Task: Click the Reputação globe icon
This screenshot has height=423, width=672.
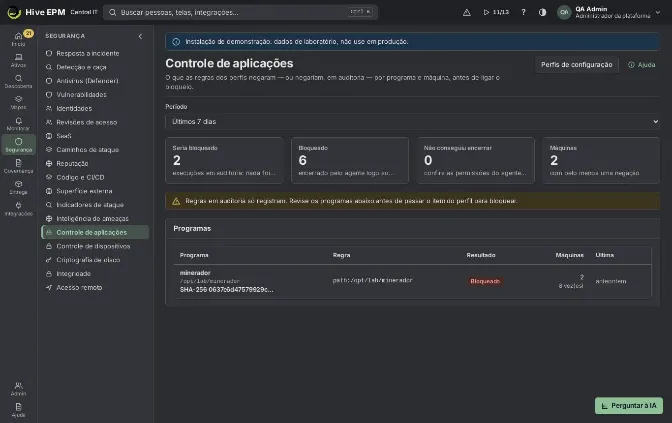Action: [49, 163]
